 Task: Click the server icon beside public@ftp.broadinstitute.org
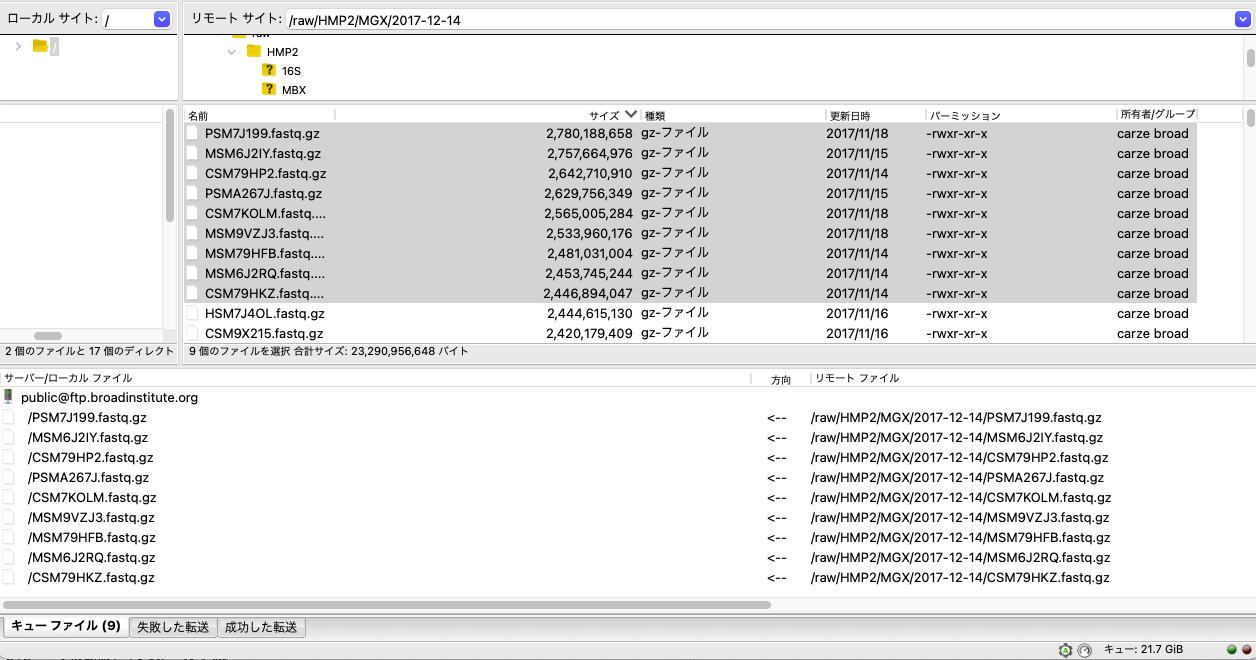(8, 396)
